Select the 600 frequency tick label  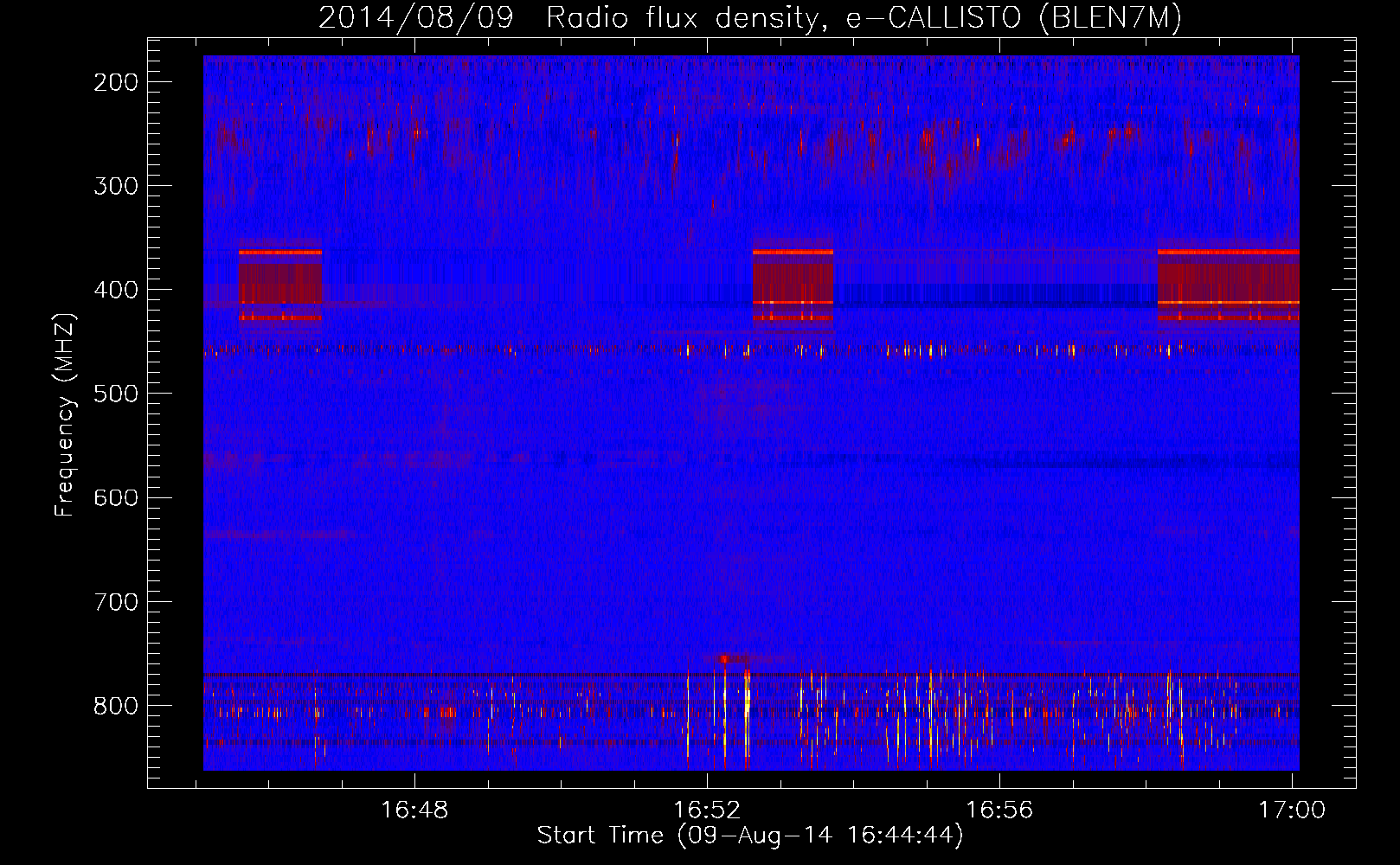tap(115, 497)
